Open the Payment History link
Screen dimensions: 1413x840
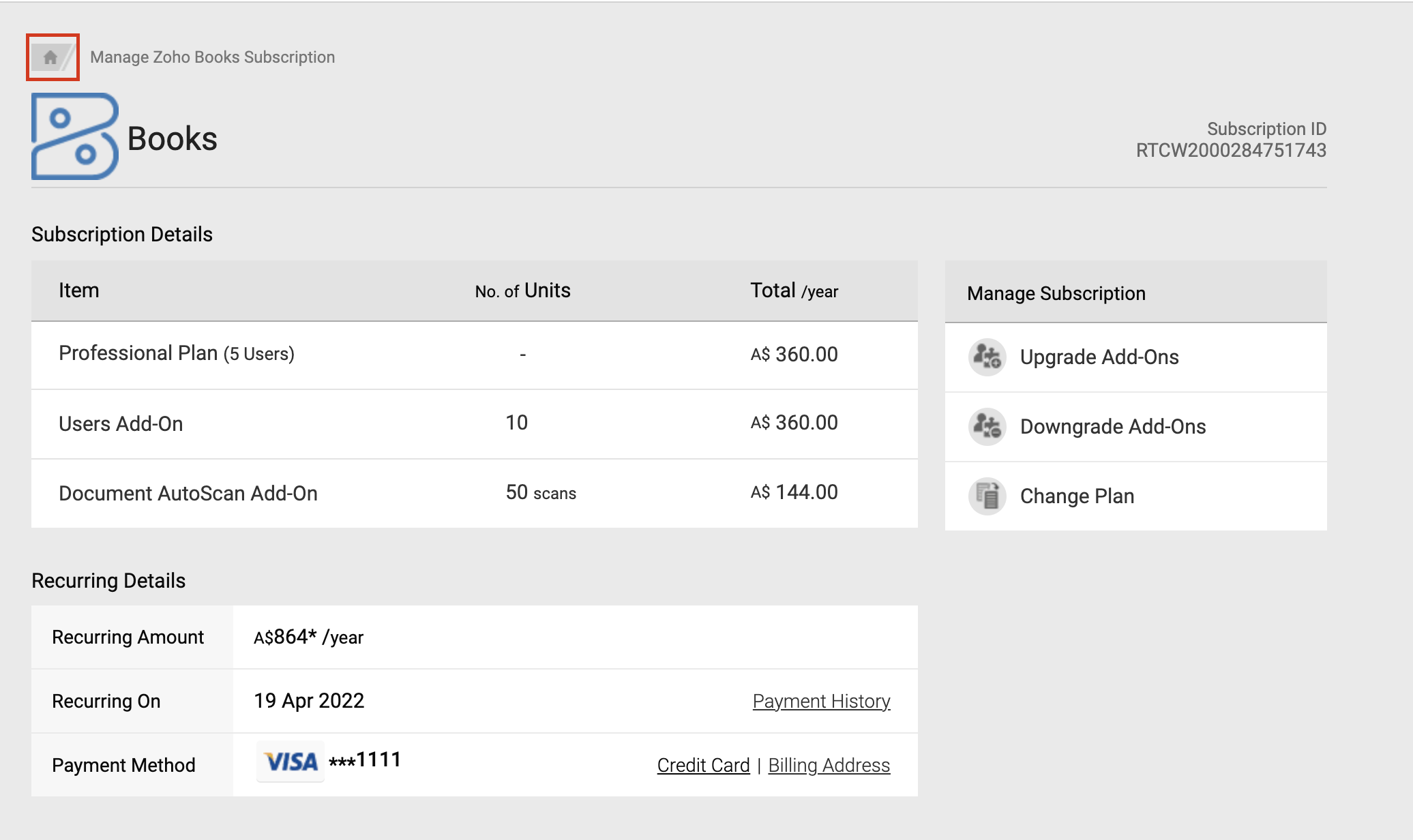(821, 701)
